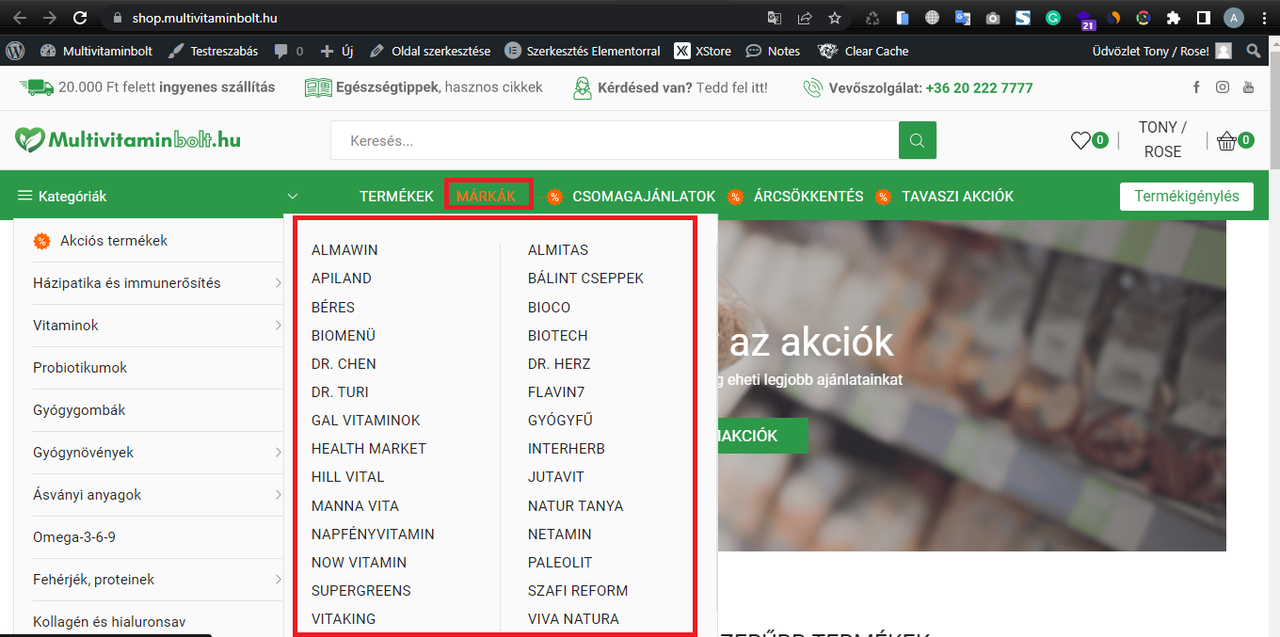The image size is (1280, 637).
Task: Open Oldal szerkesztése in admin bar
Action: tap(429, 51)
